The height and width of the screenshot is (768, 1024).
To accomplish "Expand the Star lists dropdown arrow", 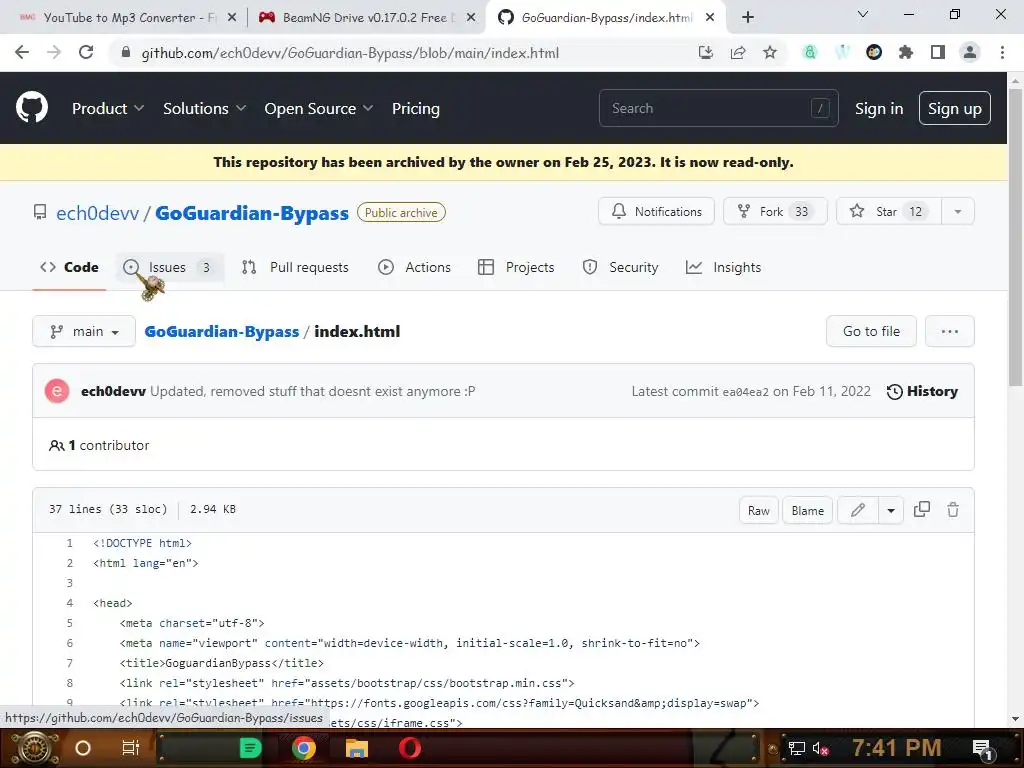I will click(x=957, y=212).
